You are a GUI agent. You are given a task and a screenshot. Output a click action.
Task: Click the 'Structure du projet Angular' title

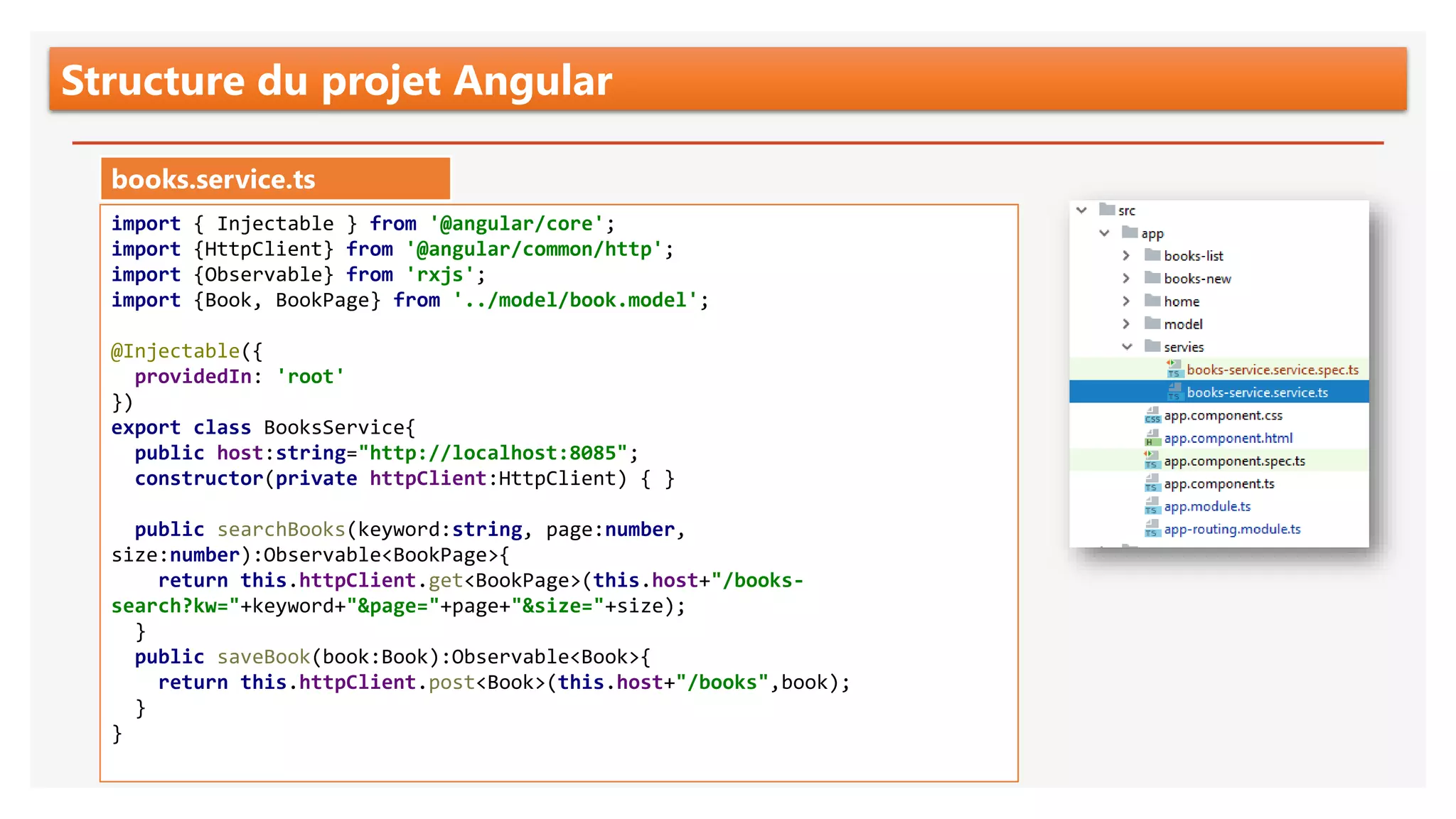pyautogui.click(x=336, y=80)
